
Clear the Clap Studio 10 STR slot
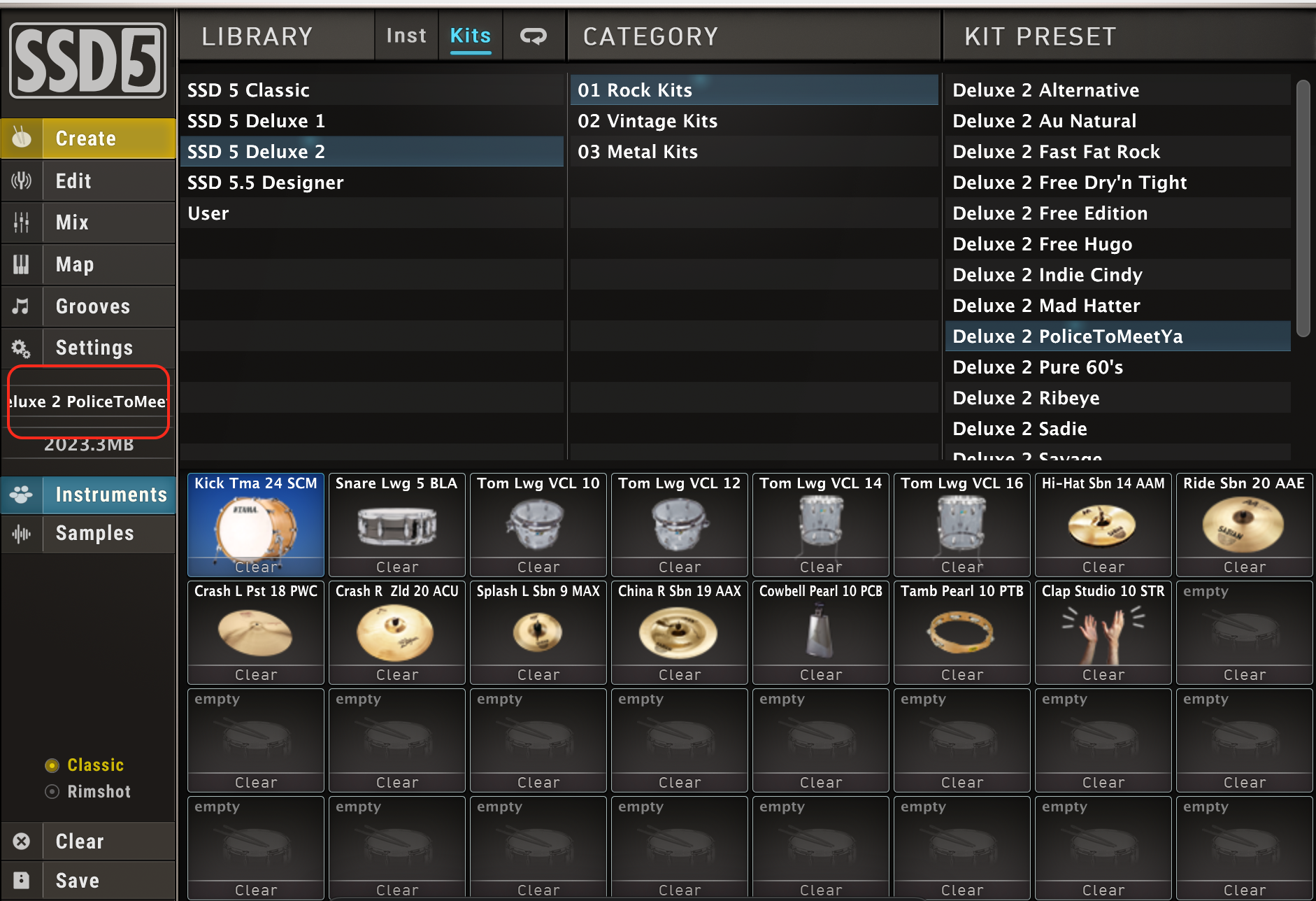coord(1103,674)
